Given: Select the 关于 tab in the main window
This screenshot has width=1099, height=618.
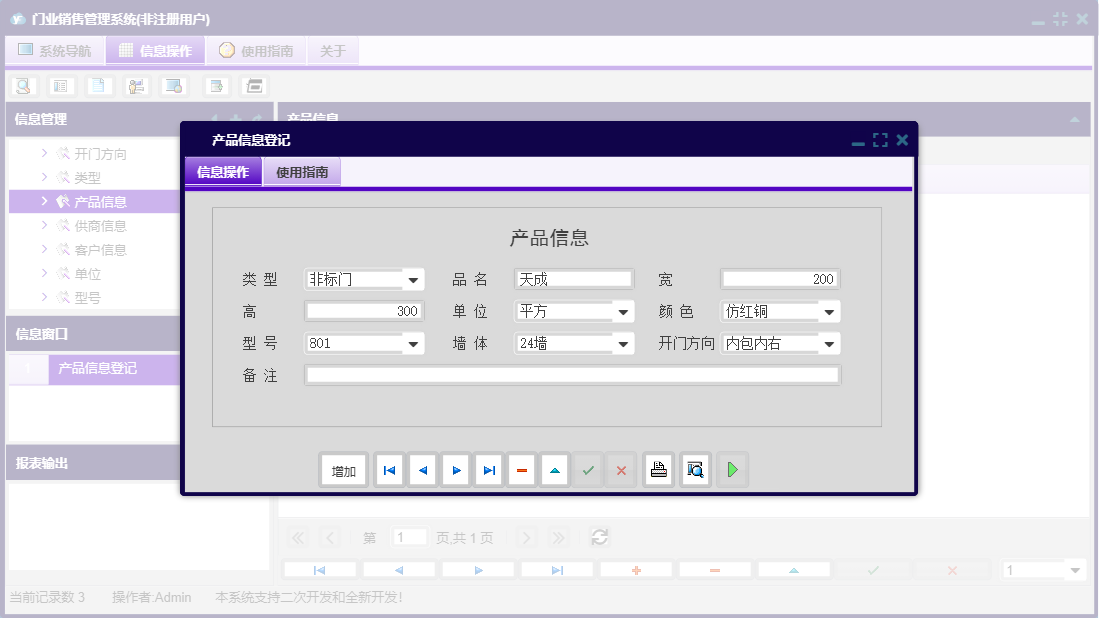Looking at the screenshot, I should pyautogui.click(x=333, y=50).
